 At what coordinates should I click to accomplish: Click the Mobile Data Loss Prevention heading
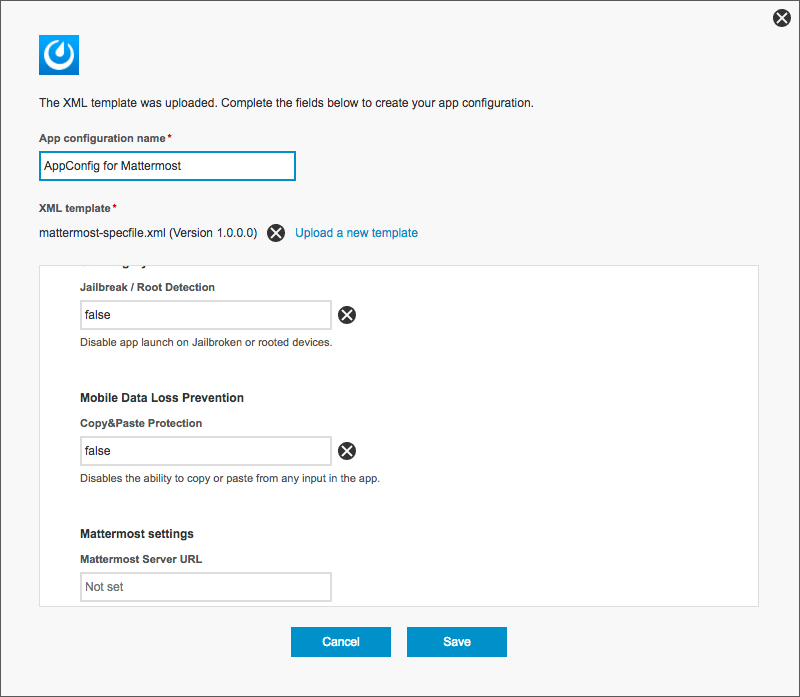point(162,397)
